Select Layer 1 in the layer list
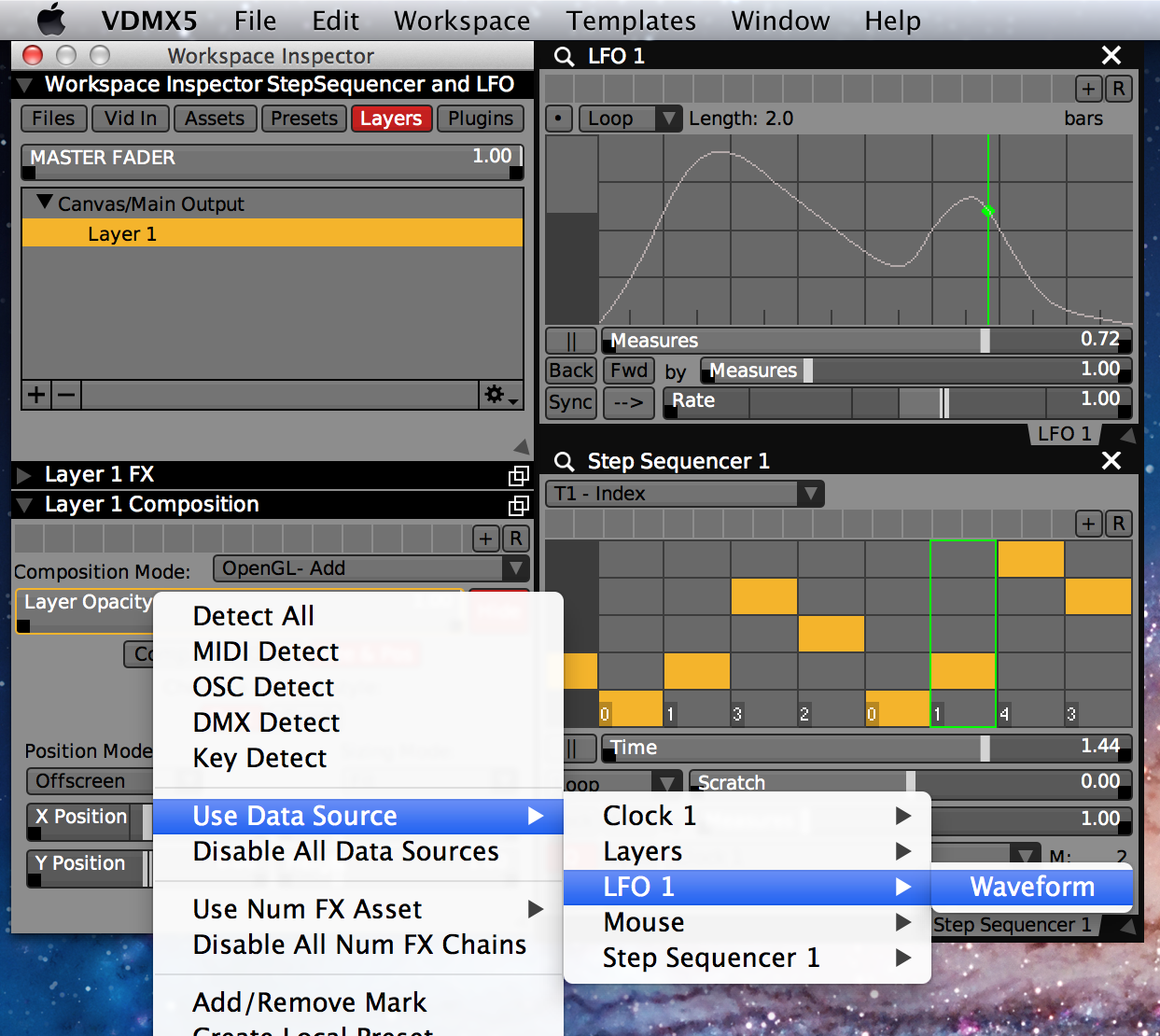Screen dimensions: 1160x1036 (273, 232)
